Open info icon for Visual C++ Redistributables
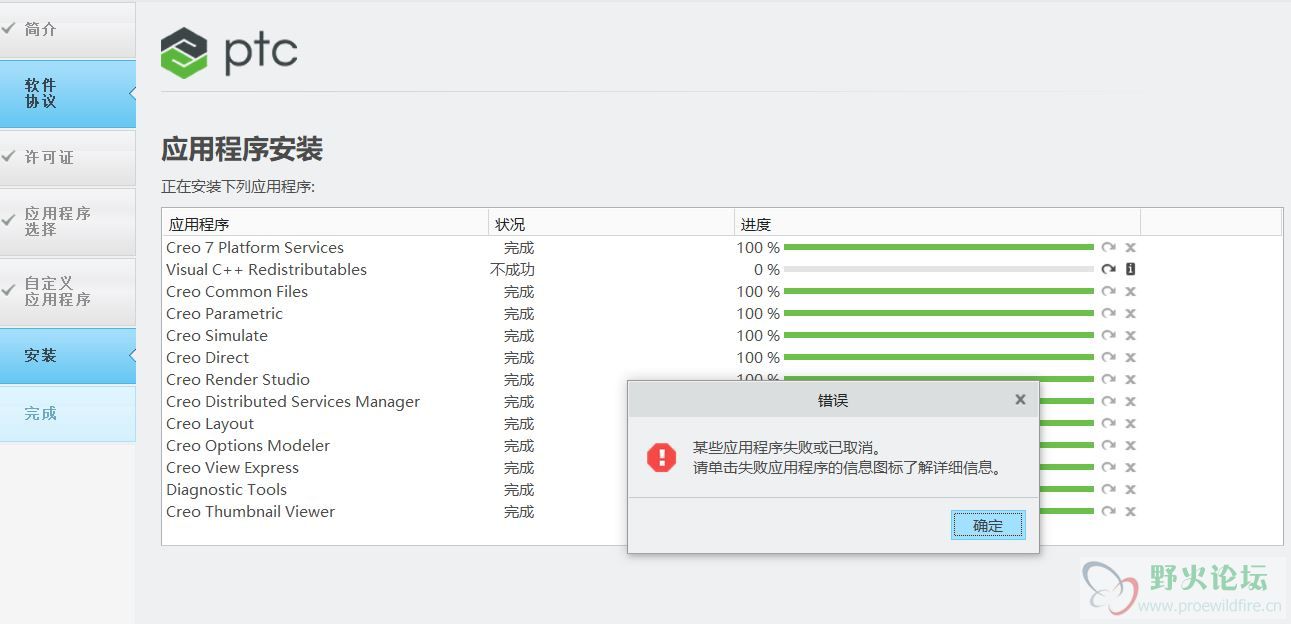The height and width of the screenshot is (624, 1291). (1130, 269)
